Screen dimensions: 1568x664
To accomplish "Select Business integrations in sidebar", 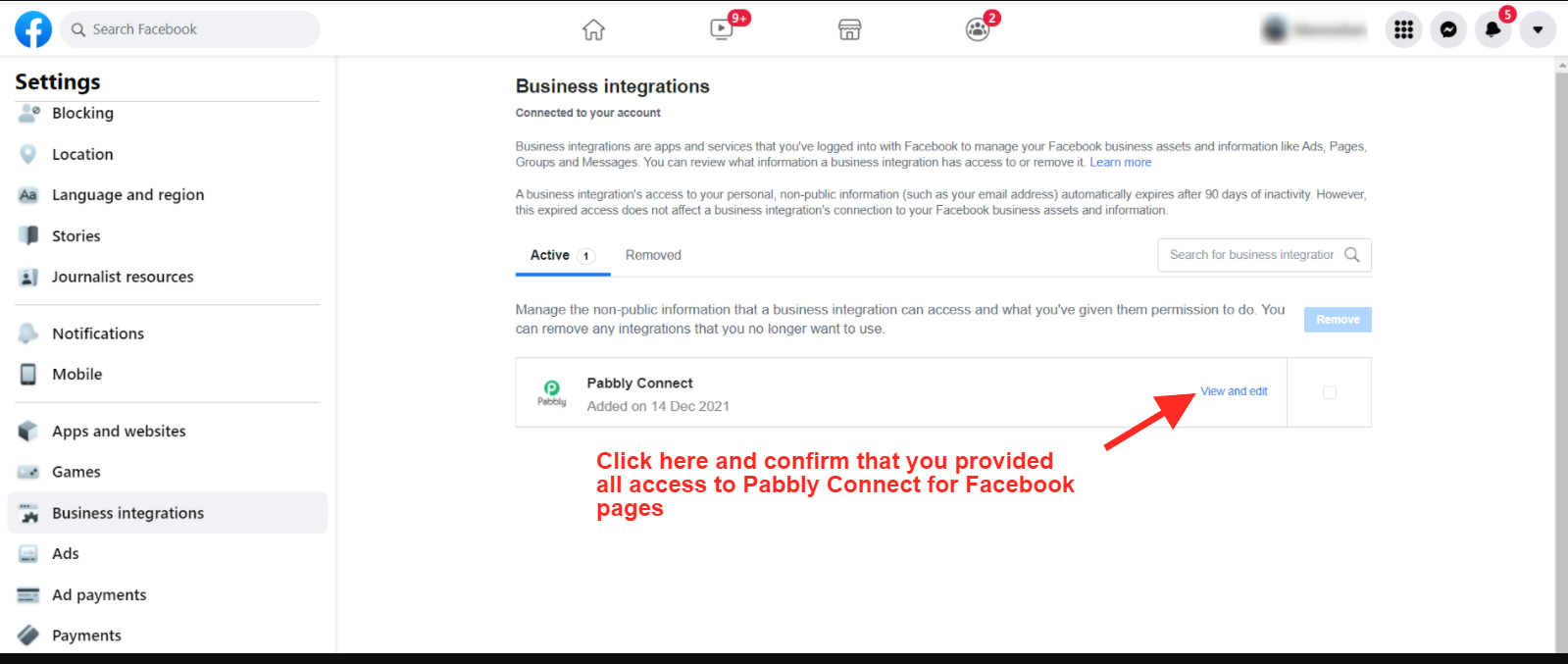I will pos(168,513).
